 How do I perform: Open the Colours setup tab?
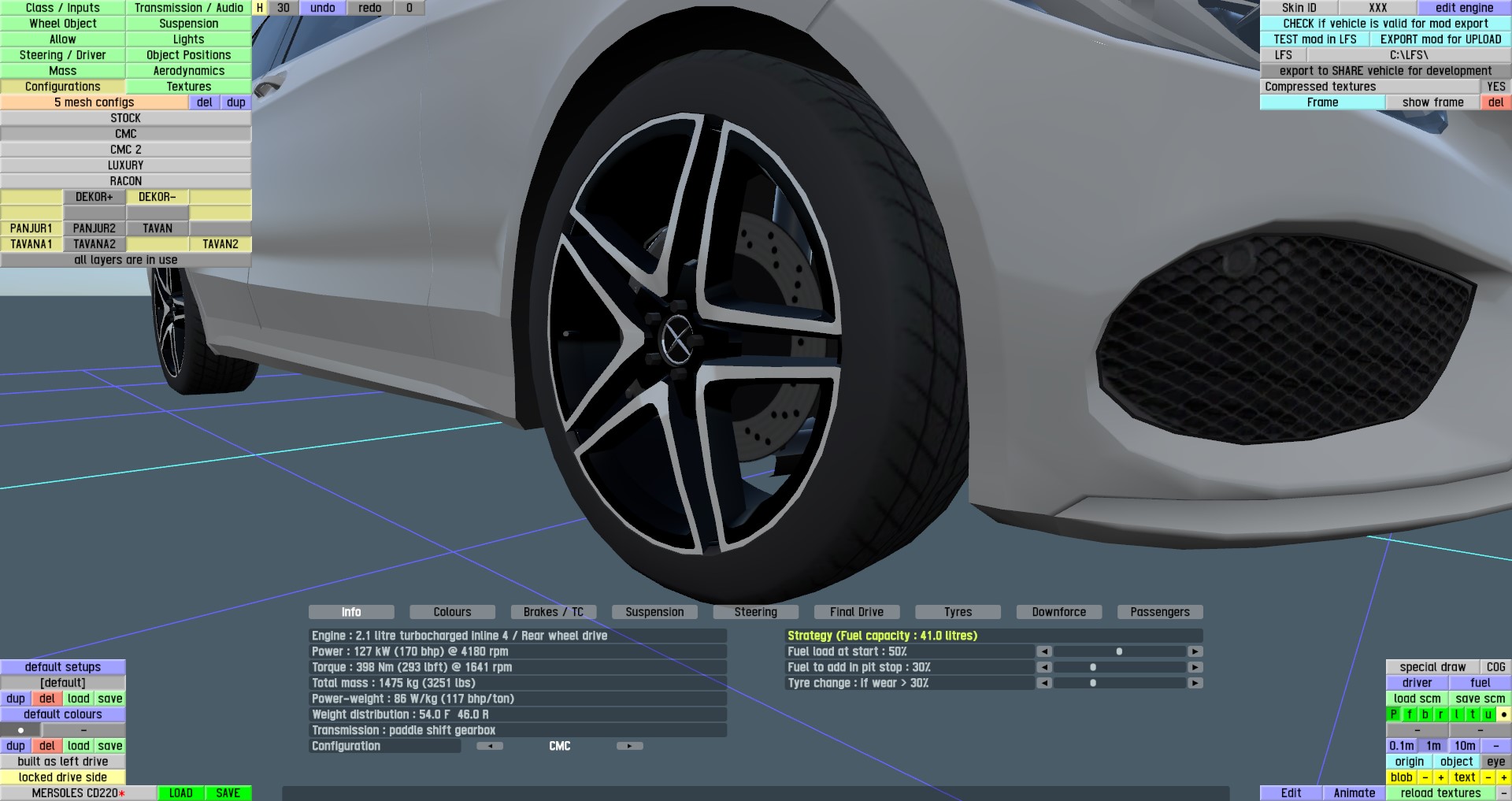[452, 612]
